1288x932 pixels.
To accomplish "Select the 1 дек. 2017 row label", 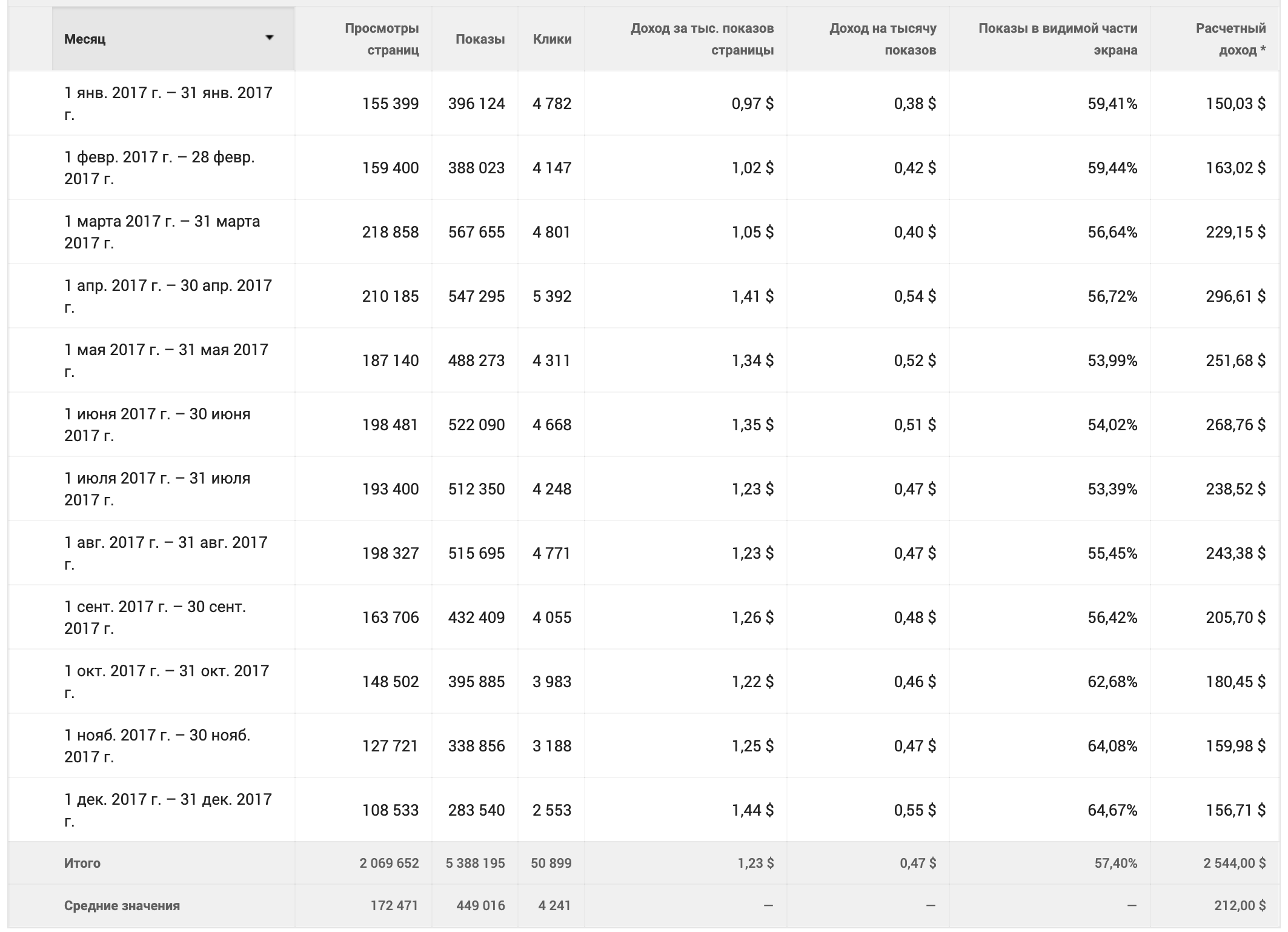I will [x=168, y=810].
